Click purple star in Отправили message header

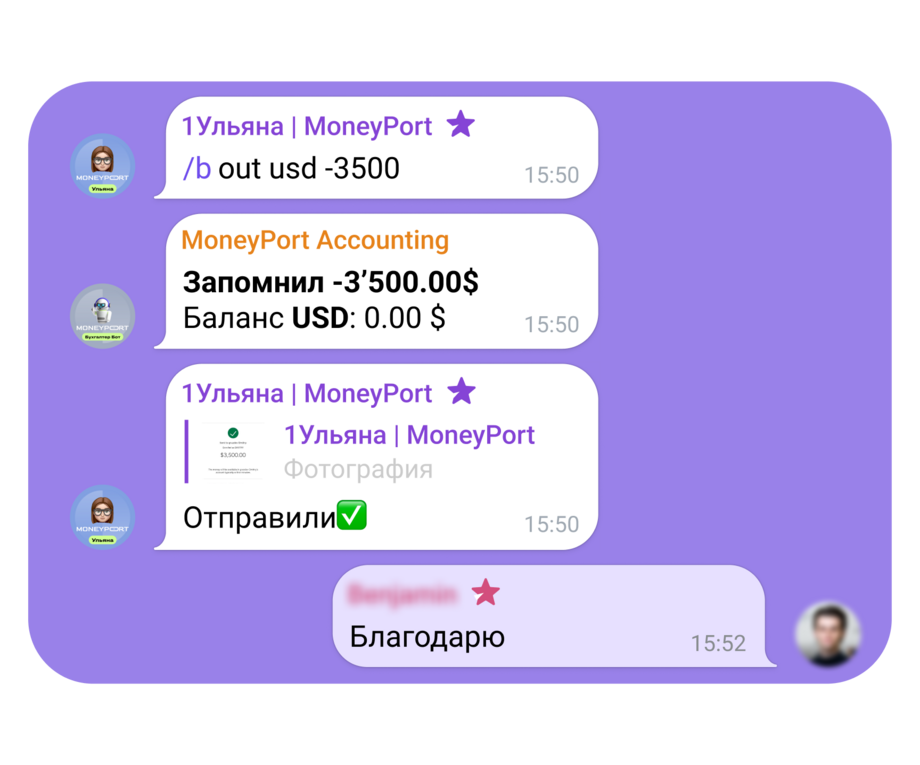pos(462,391)
